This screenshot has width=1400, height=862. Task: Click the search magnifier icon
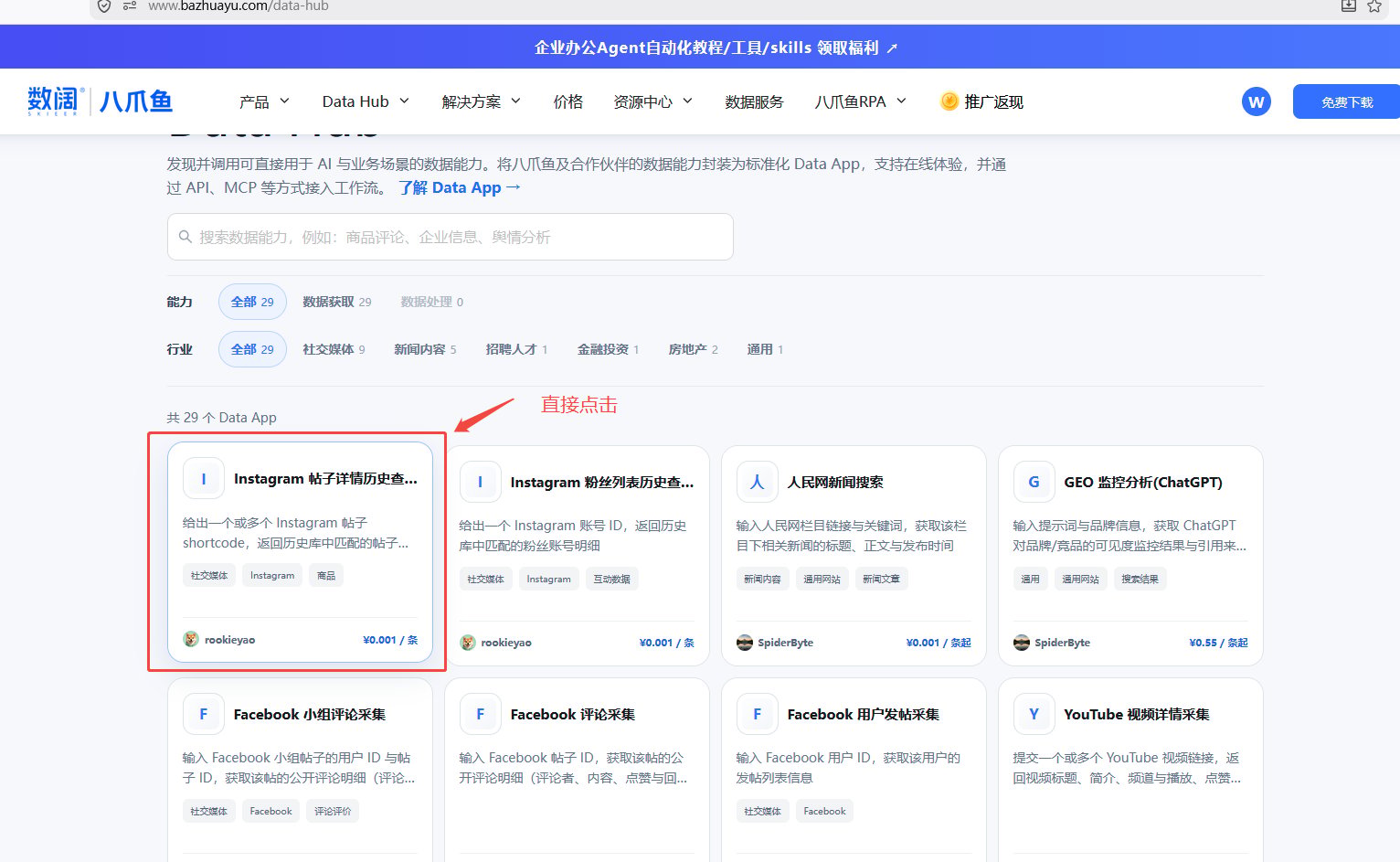click(186, 237)
